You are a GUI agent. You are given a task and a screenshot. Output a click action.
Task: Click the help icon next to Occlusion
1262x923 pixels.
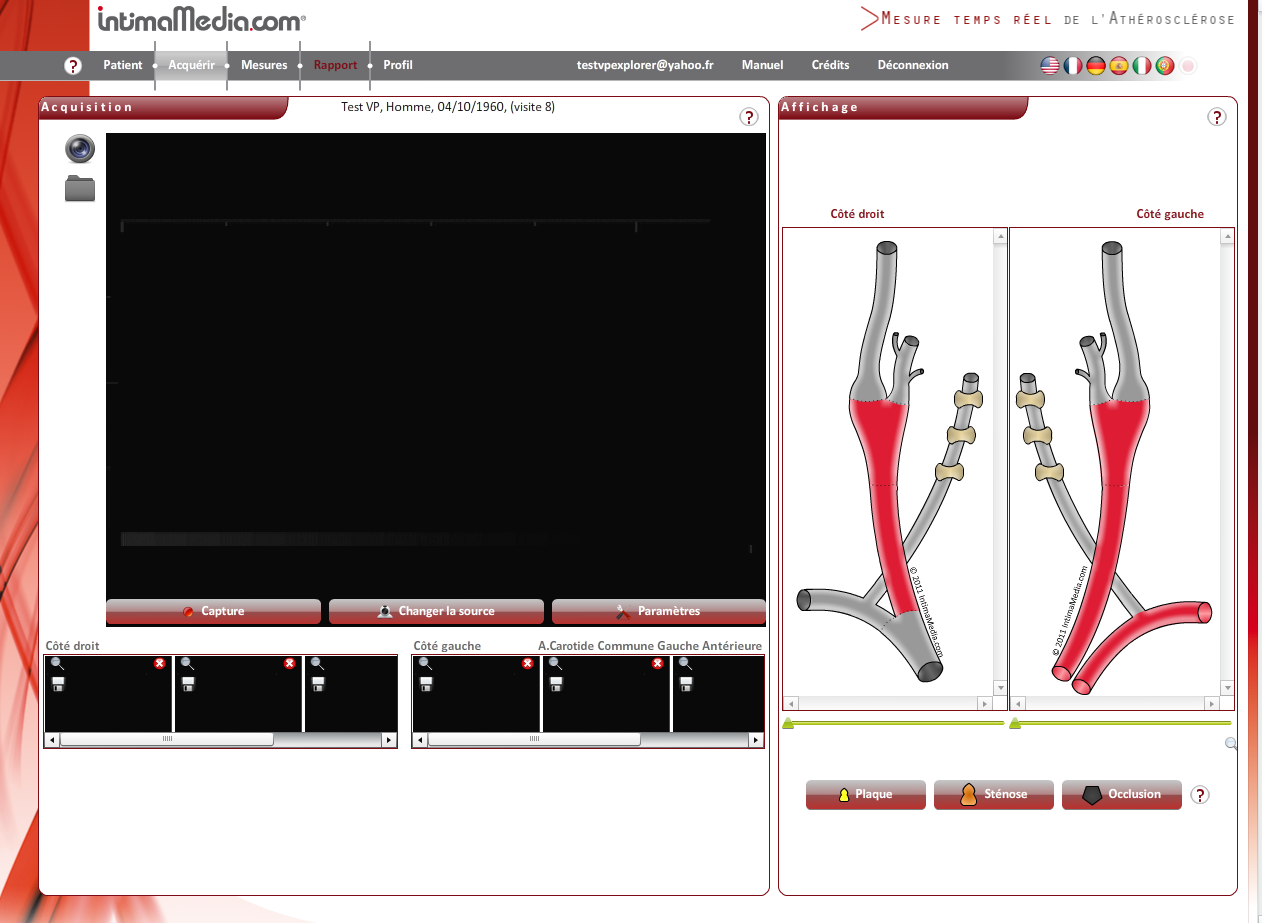[x=1201, y=795]
